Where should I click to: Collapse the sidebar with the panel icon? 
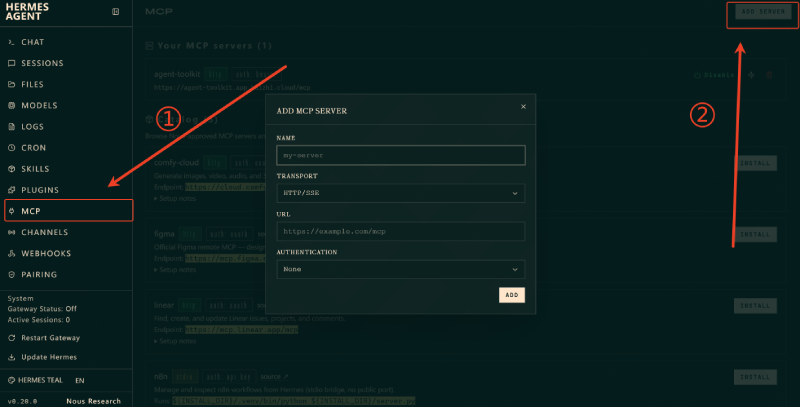tap(115, 12)
